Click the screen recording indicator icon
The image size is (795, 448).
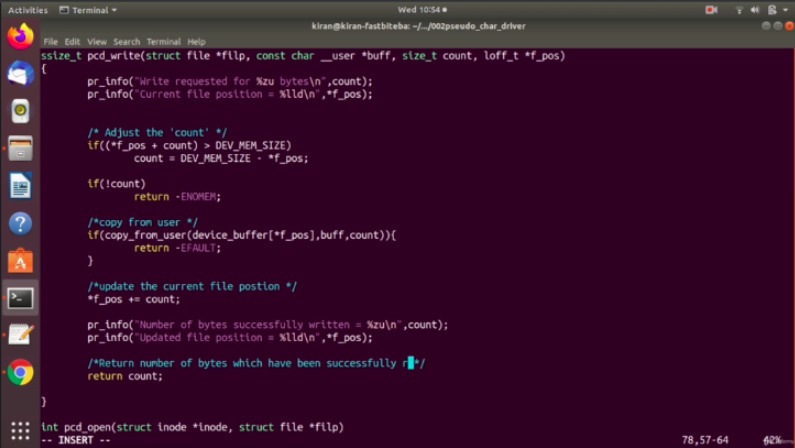(x=711, y=10)
